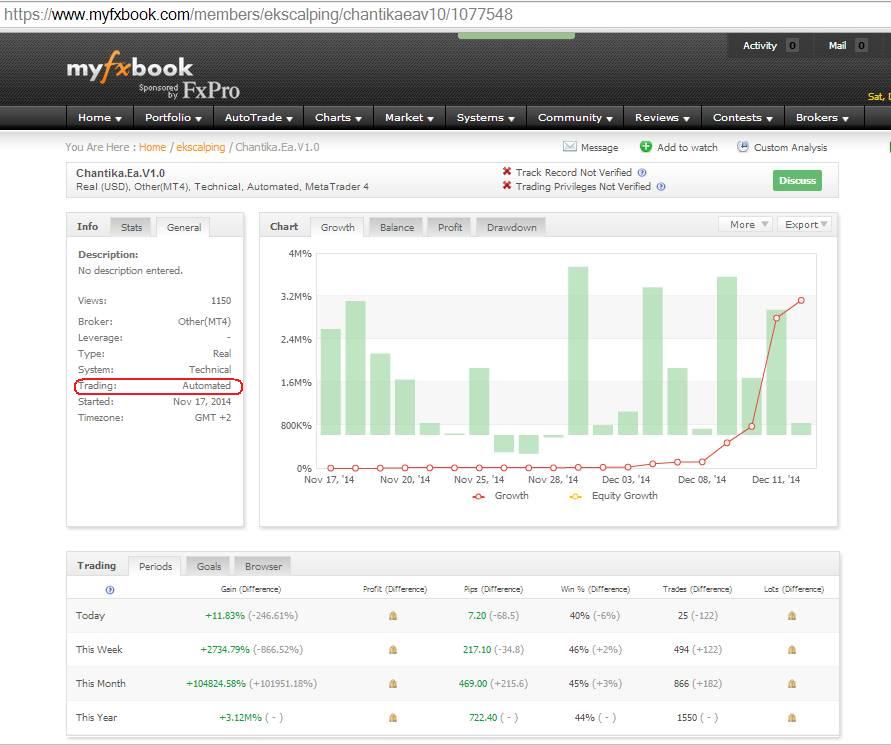This screenshot has width=891, height=745.
Task: Click the Lots lock icon in This Month row
Action: click(792, 684)
